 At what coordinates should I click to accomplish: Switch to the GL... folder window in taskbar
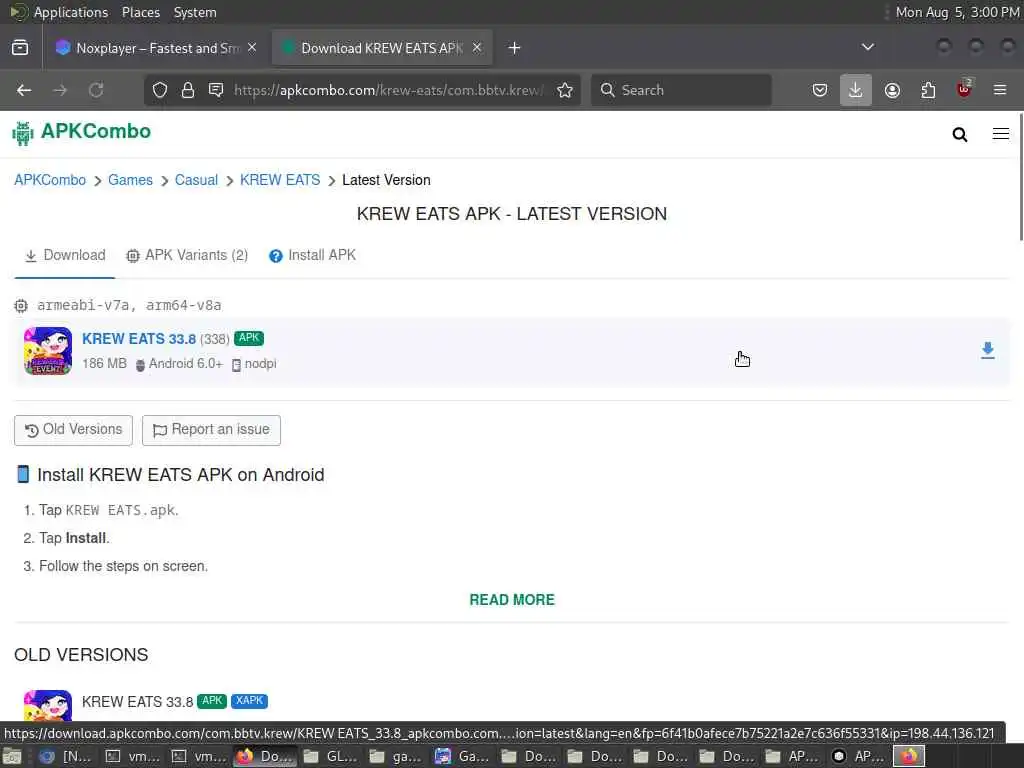coord(331,757)
